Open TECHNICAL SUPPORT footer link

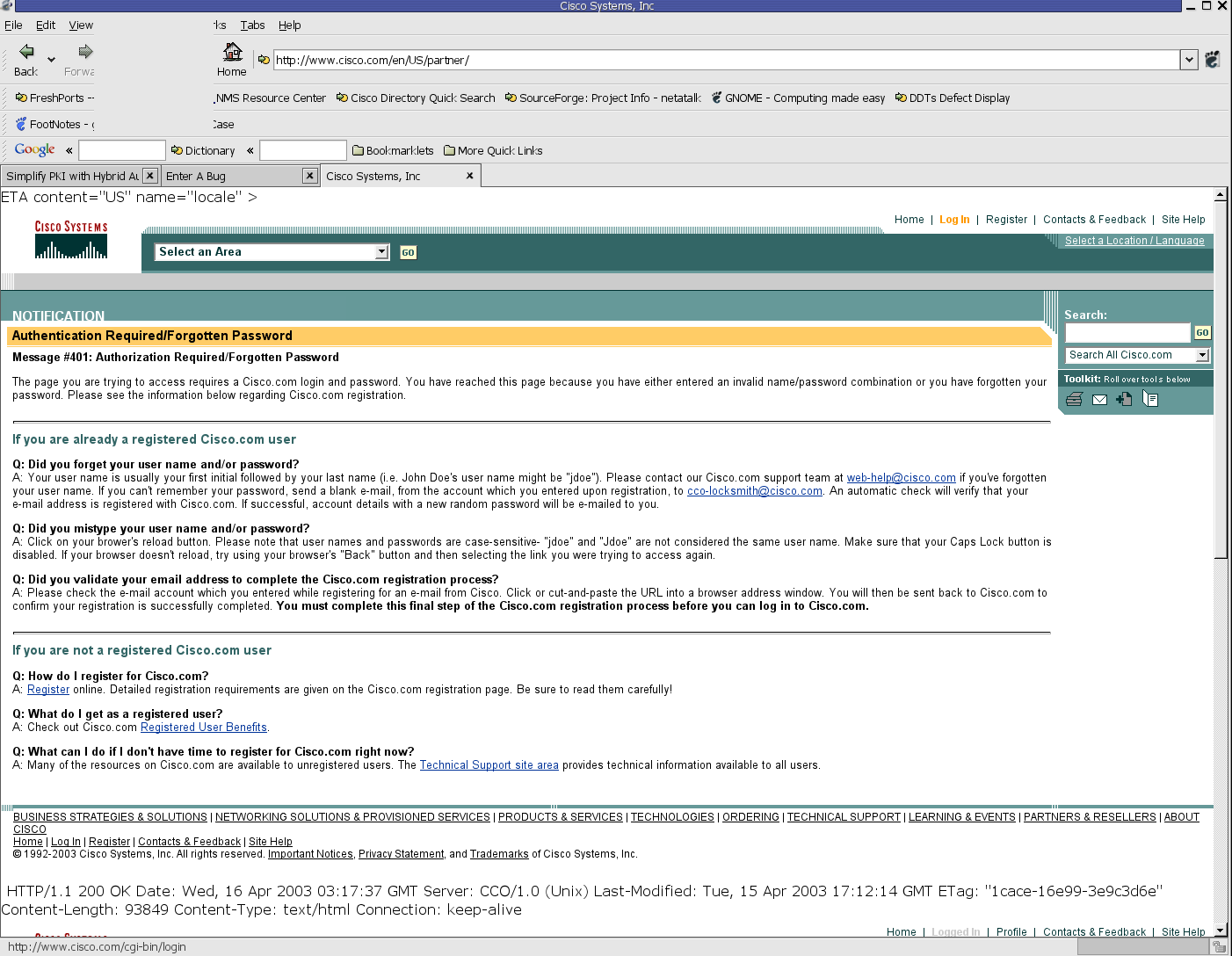(844, 817)
